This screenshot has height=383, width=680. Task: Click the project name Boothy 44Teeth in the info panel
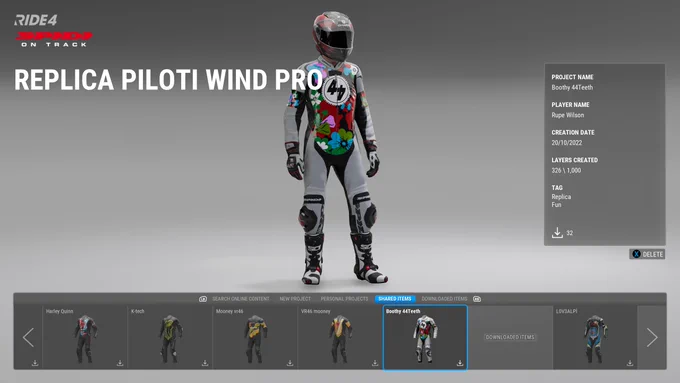click(x=572, y=88)
